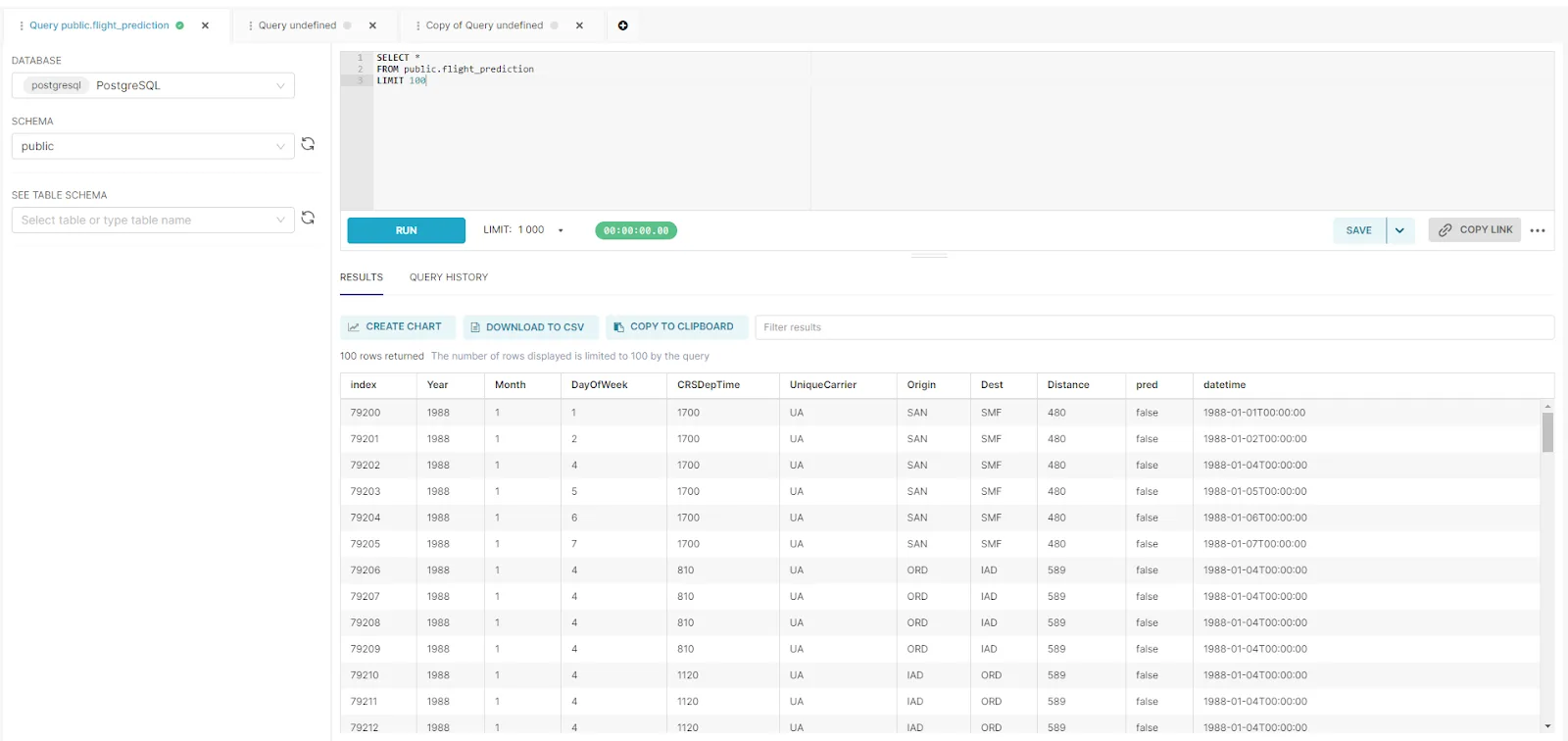
Task: Click the 00:00:00.00 query timer badge
Action: click(636, 230)
